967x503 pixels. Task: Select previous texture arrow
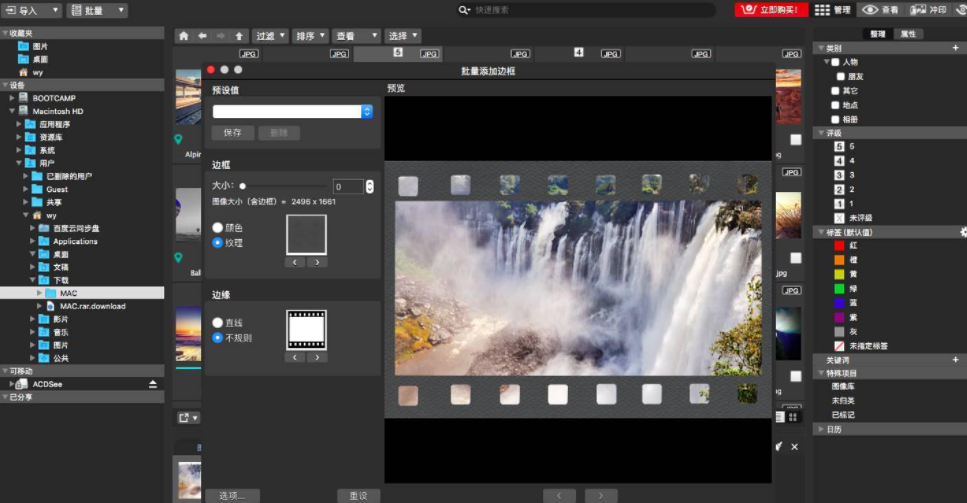click(x=295, y=262)
